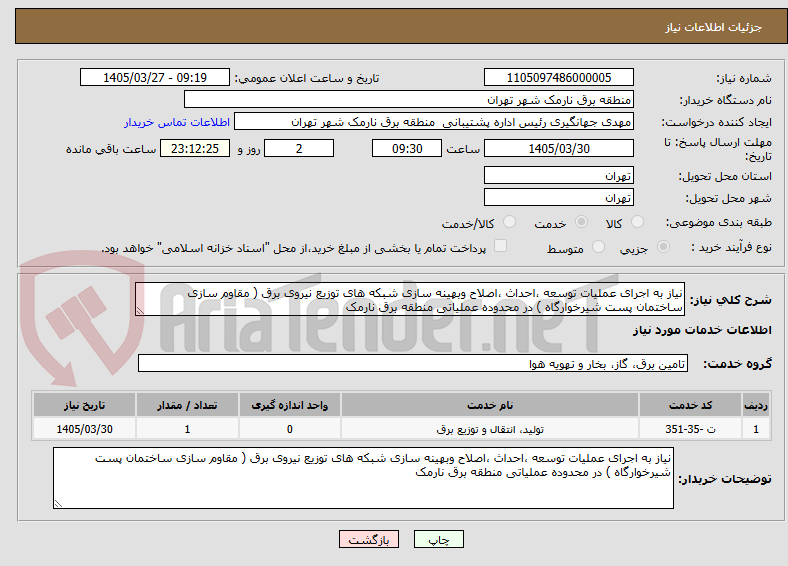
Task: Click the table need date cell 1405/03/30
Action: pos(84,429)
